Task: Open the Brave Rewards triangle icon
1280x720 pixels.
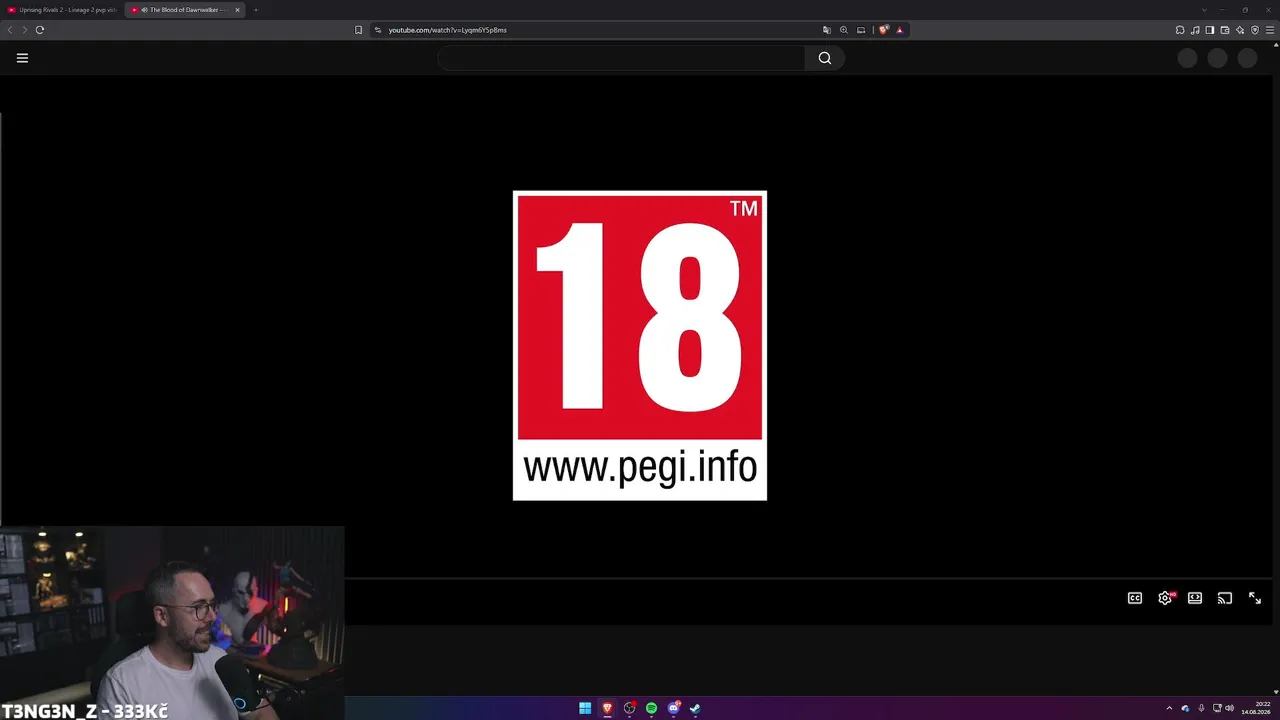Action: coord(899,30)
